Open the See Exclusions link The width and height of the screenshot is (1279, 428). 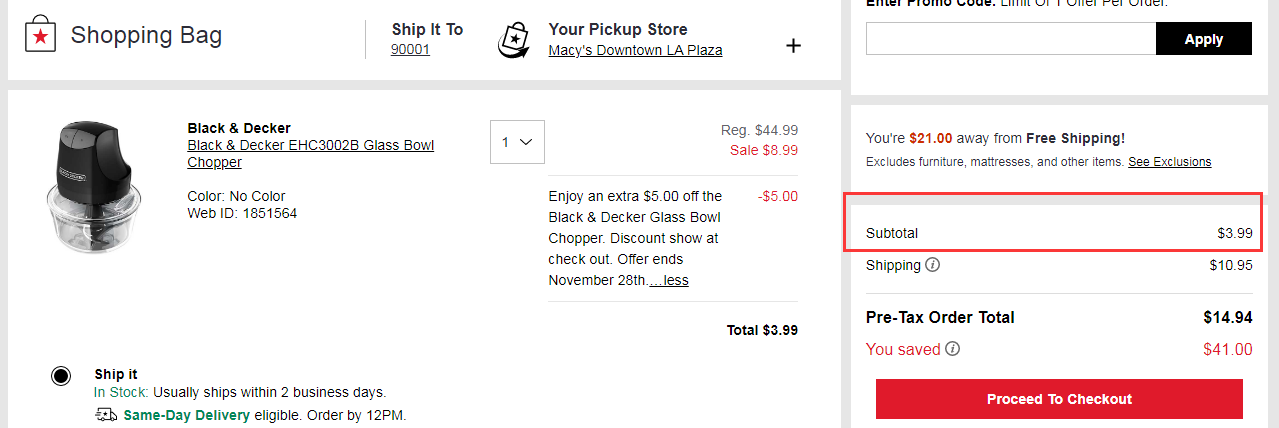[1169, 162]
